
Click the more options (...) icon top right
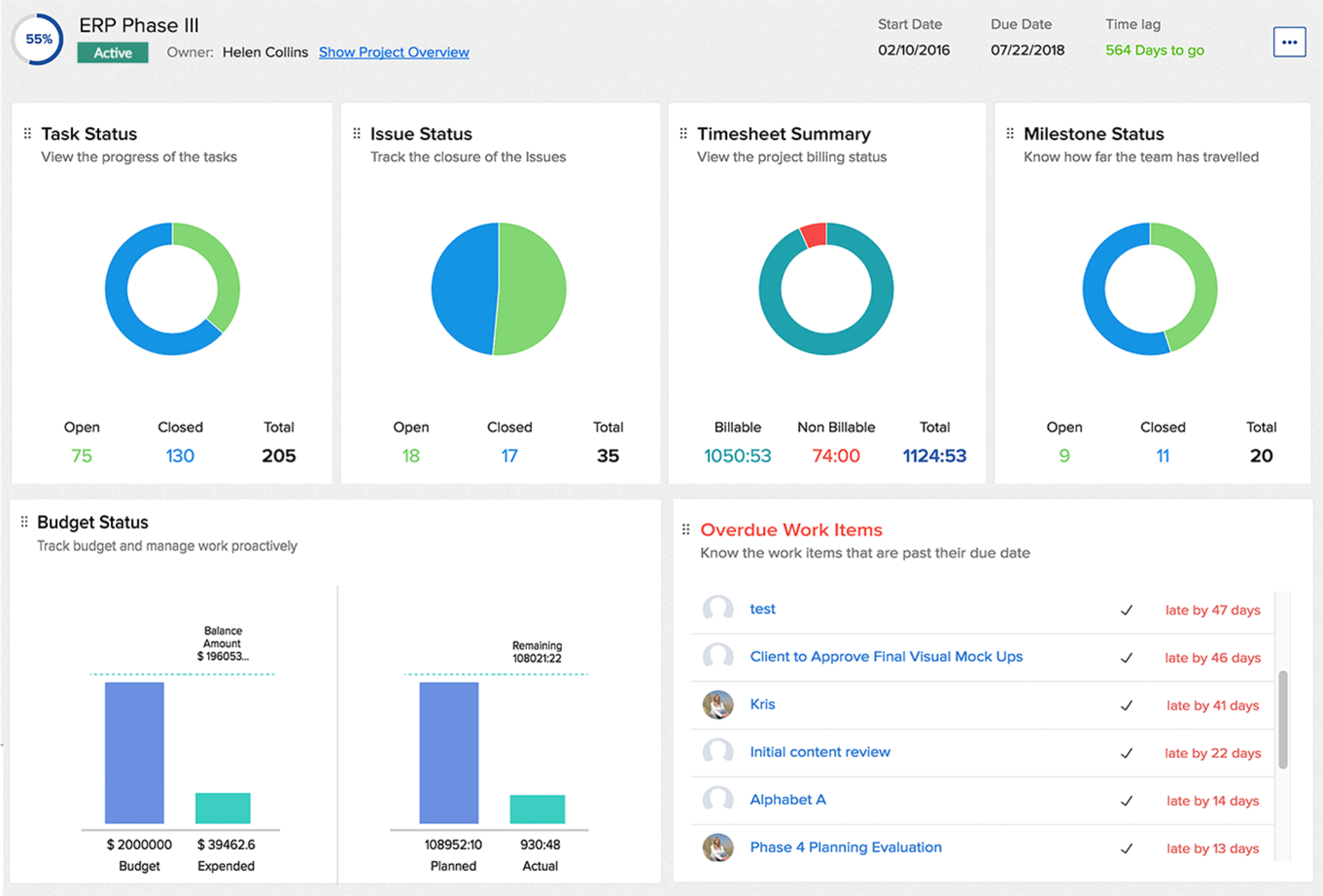1290,41
